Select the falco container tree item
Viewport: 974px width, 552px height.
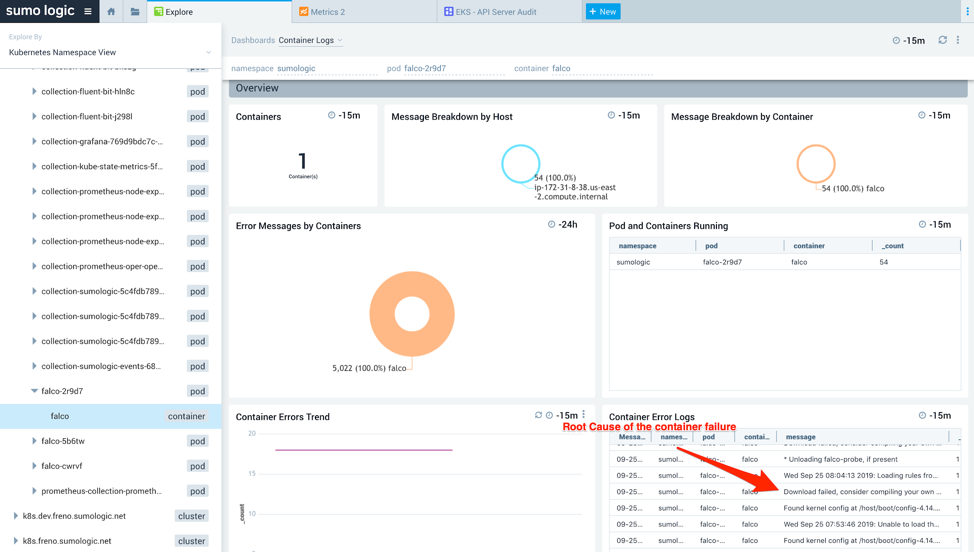click(x=111, y=416)
